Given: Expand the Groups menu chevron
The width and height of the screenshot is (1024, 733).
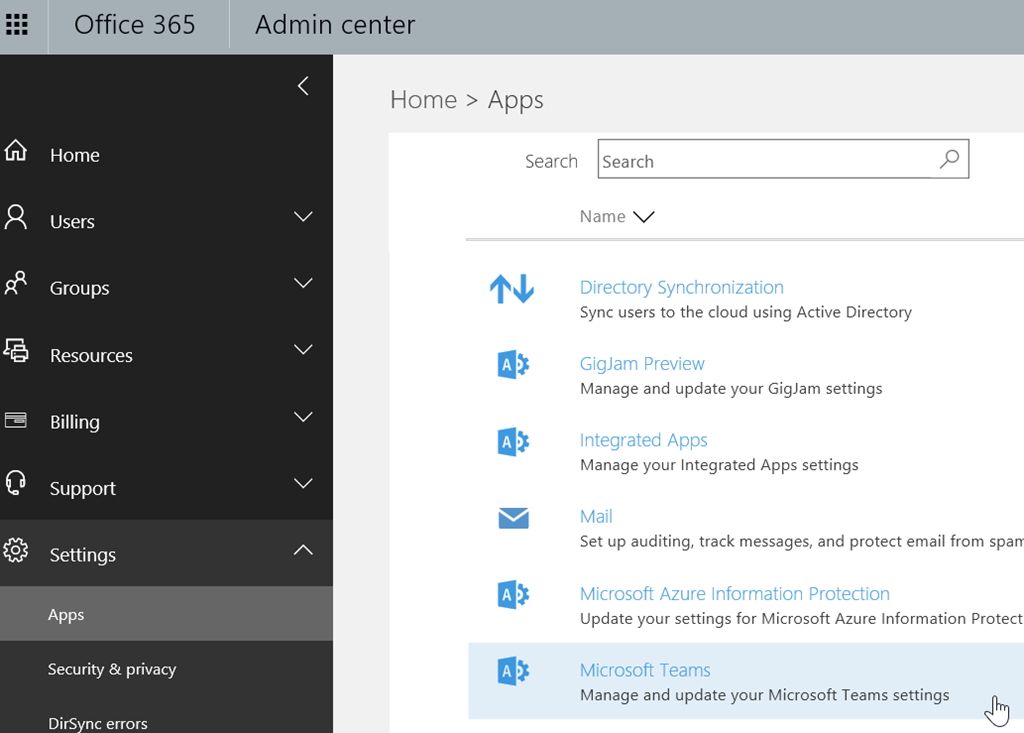Looking at the screenshot, I should pos(303,284).
